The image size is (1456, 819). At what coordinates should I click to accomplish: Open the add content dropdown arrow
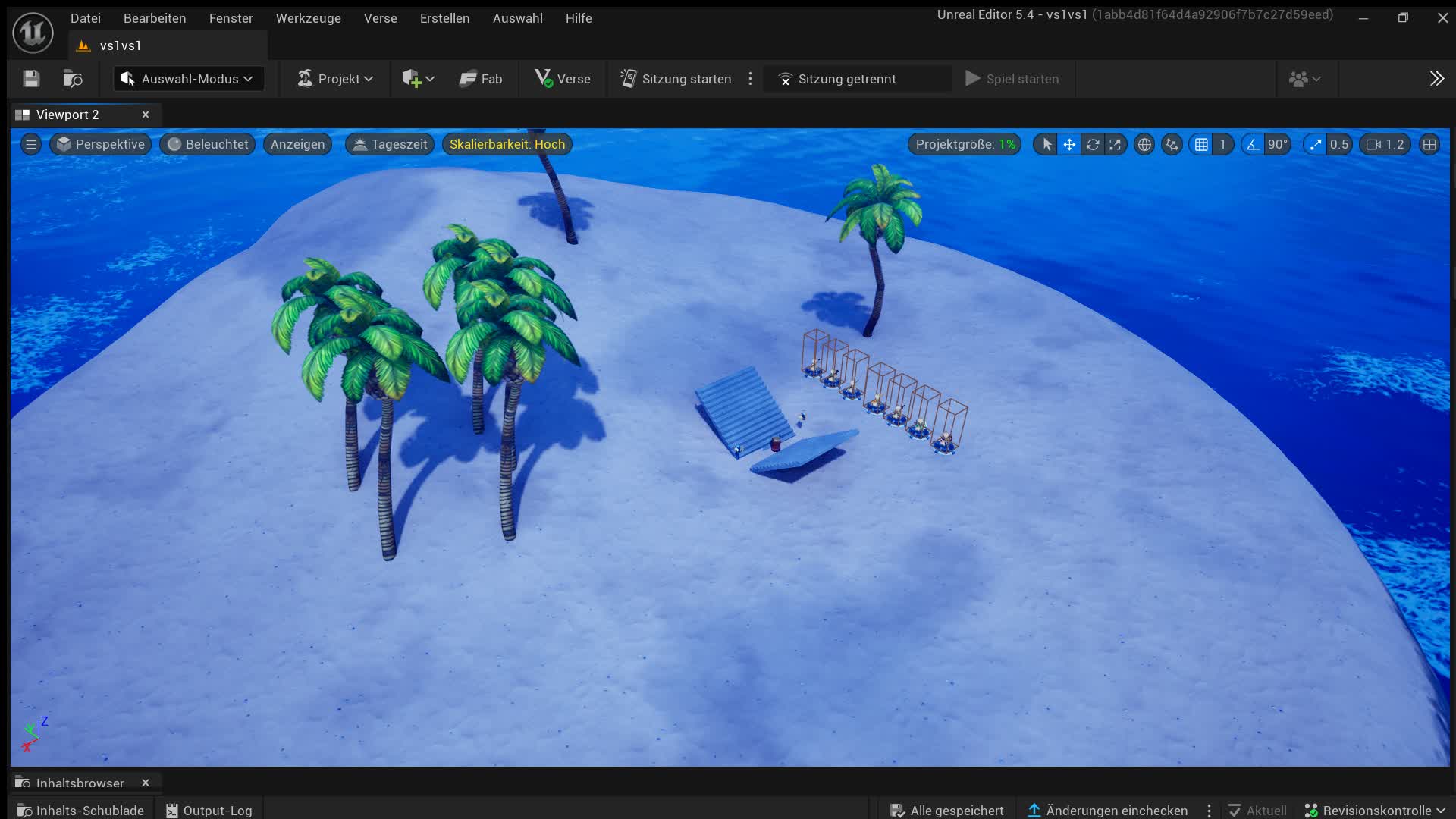[x=430, y=79]
